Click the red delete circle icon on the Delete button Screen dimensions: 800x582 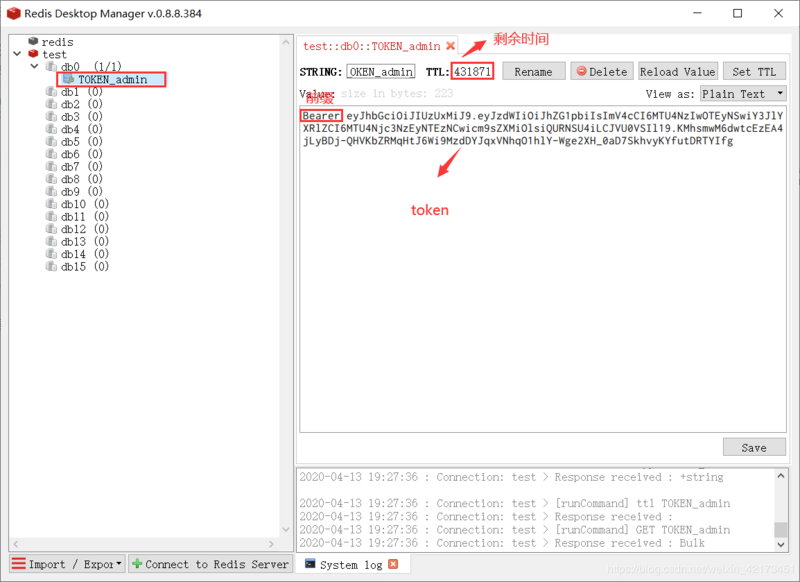pyautogui.click(x=583, y=70)
